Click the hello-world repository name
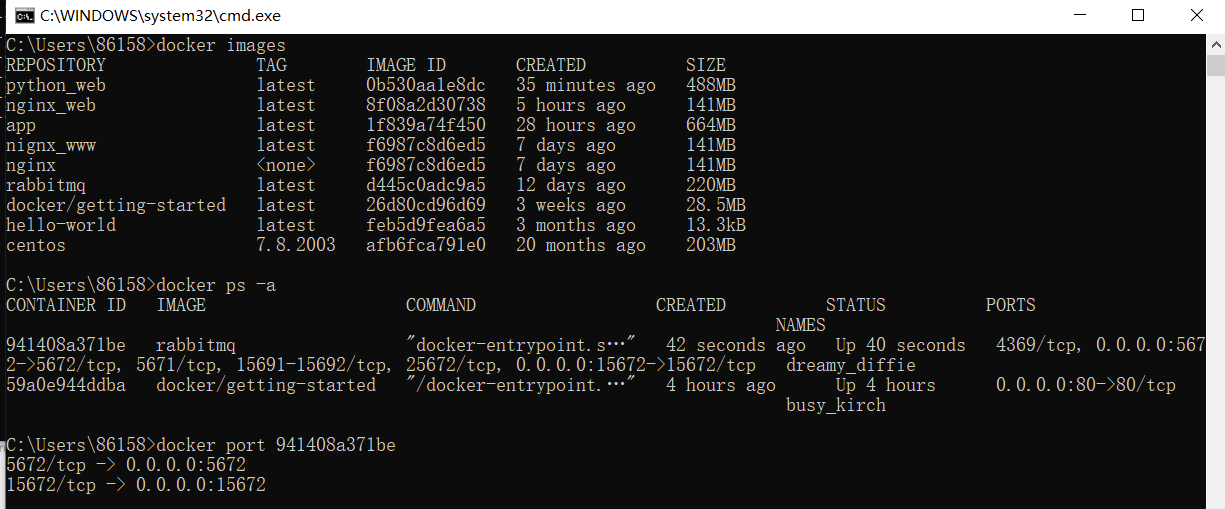Viewport: 1225px width, 509px height. tap(61, 225)
